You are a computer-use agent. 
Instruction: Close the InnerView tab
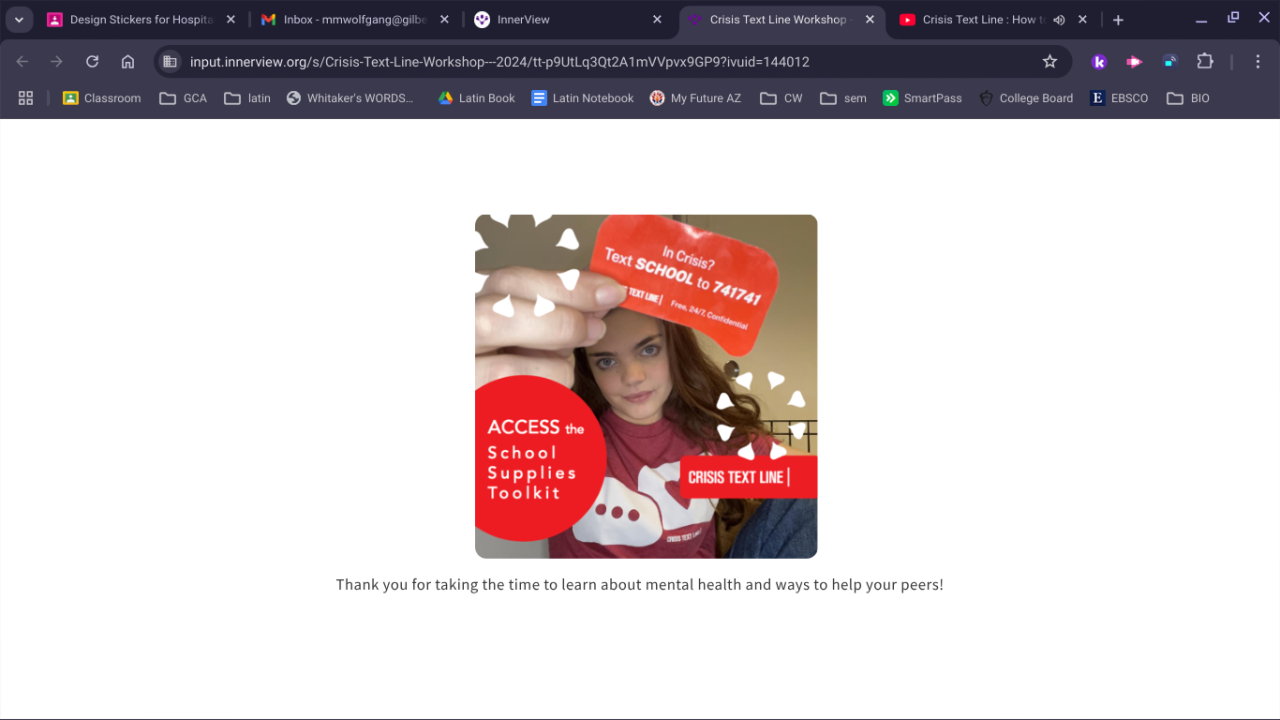click(657, 20)
